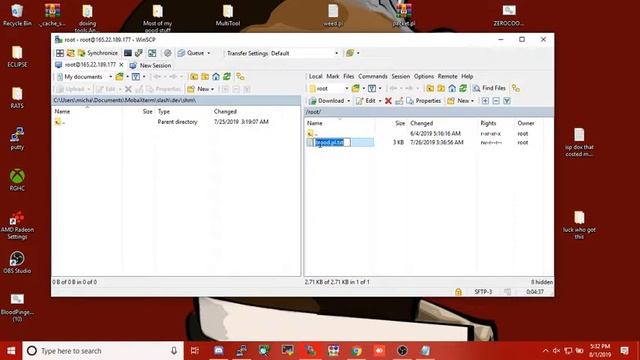
Task: Sort local panel by Changed column
Action: coord(225,111)
